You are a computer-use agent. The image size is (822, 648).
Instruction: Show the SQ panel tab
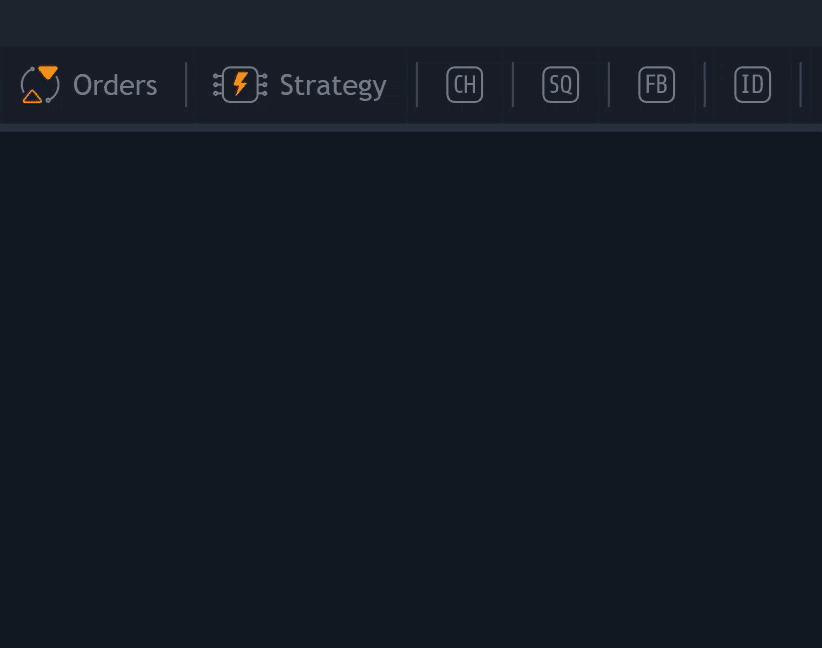(x=560, y=84)
